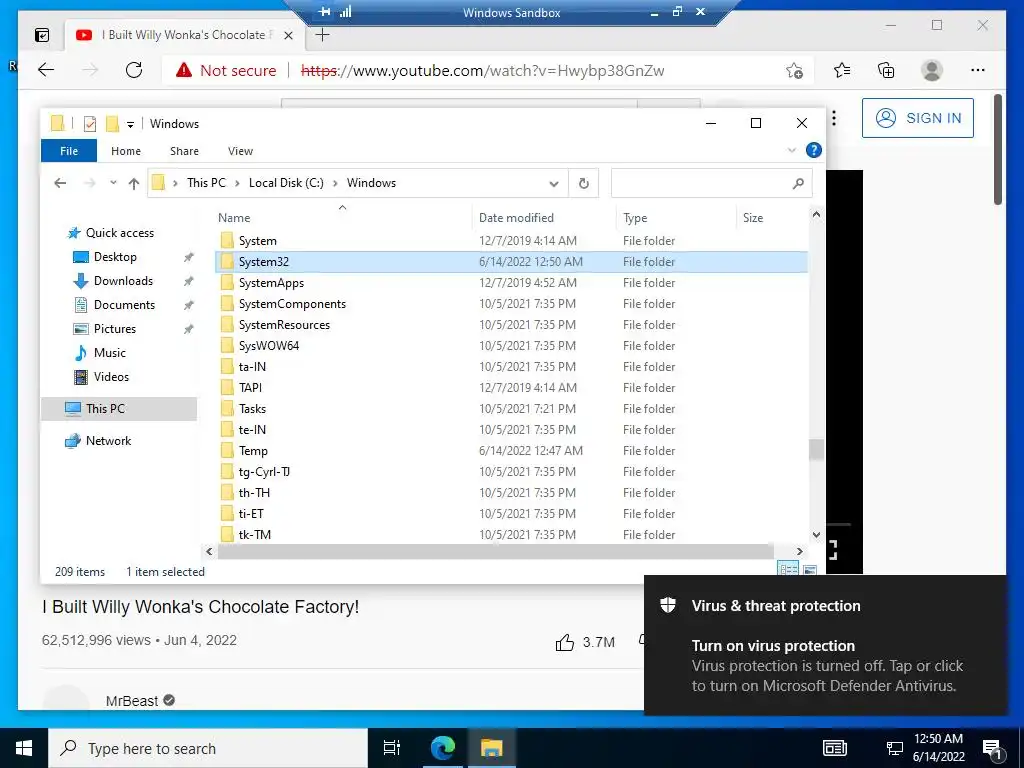Open File Explorer from the taskbar

coord(492,748)
